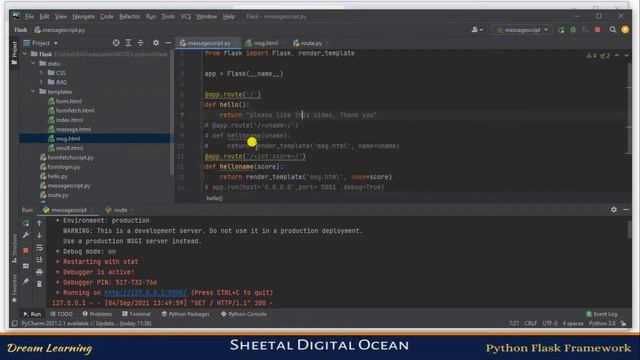Toggle the Structure side stripe button
The width and height of the screenshot is (640, 360).
click(x=15, y=249)
